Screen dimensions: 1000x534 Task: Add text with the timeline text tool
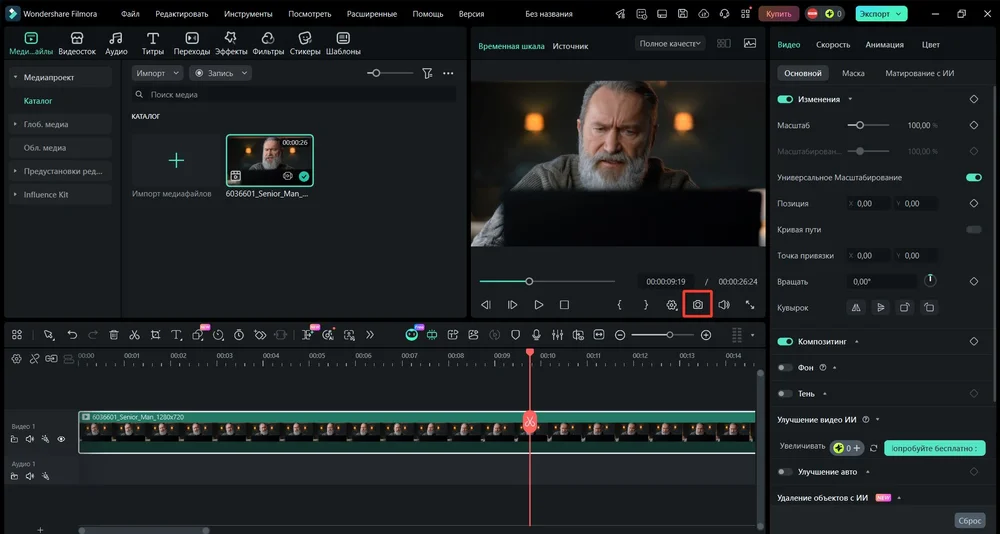point(176,335)
